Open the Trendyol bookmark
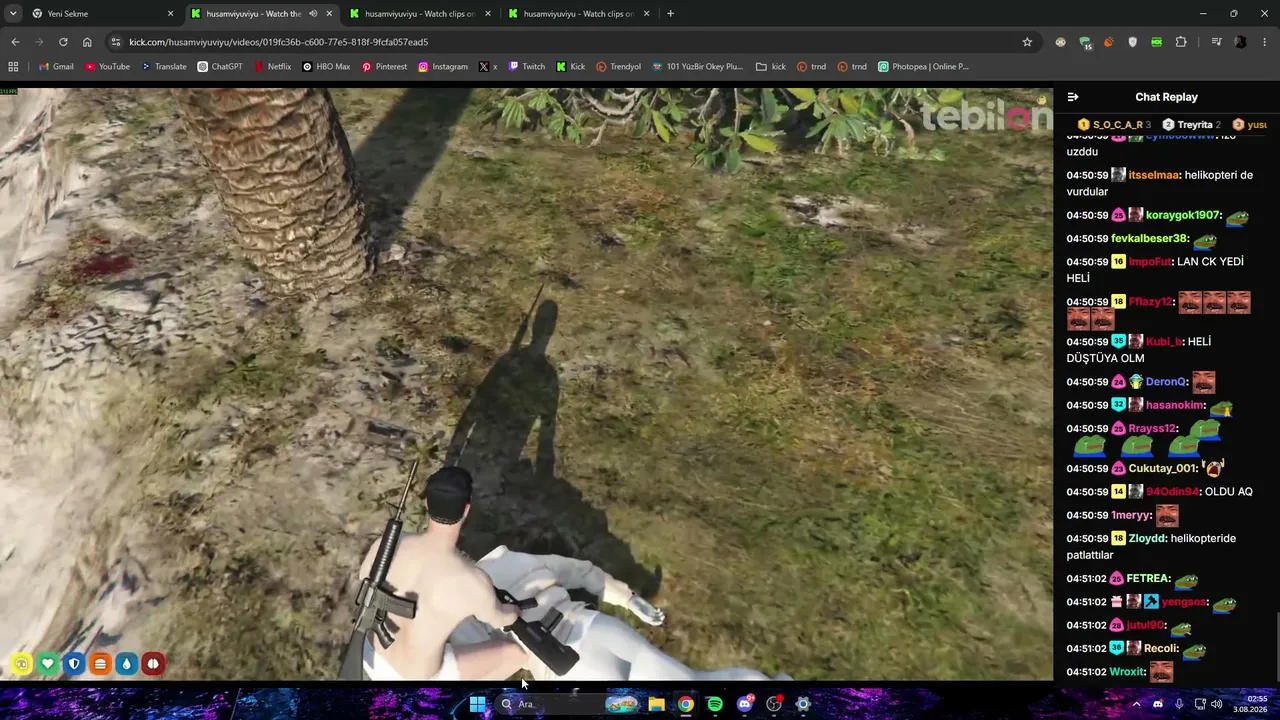Image resolution: width=1280 pixels, height=720 pixels. click(x=618, y=67)
